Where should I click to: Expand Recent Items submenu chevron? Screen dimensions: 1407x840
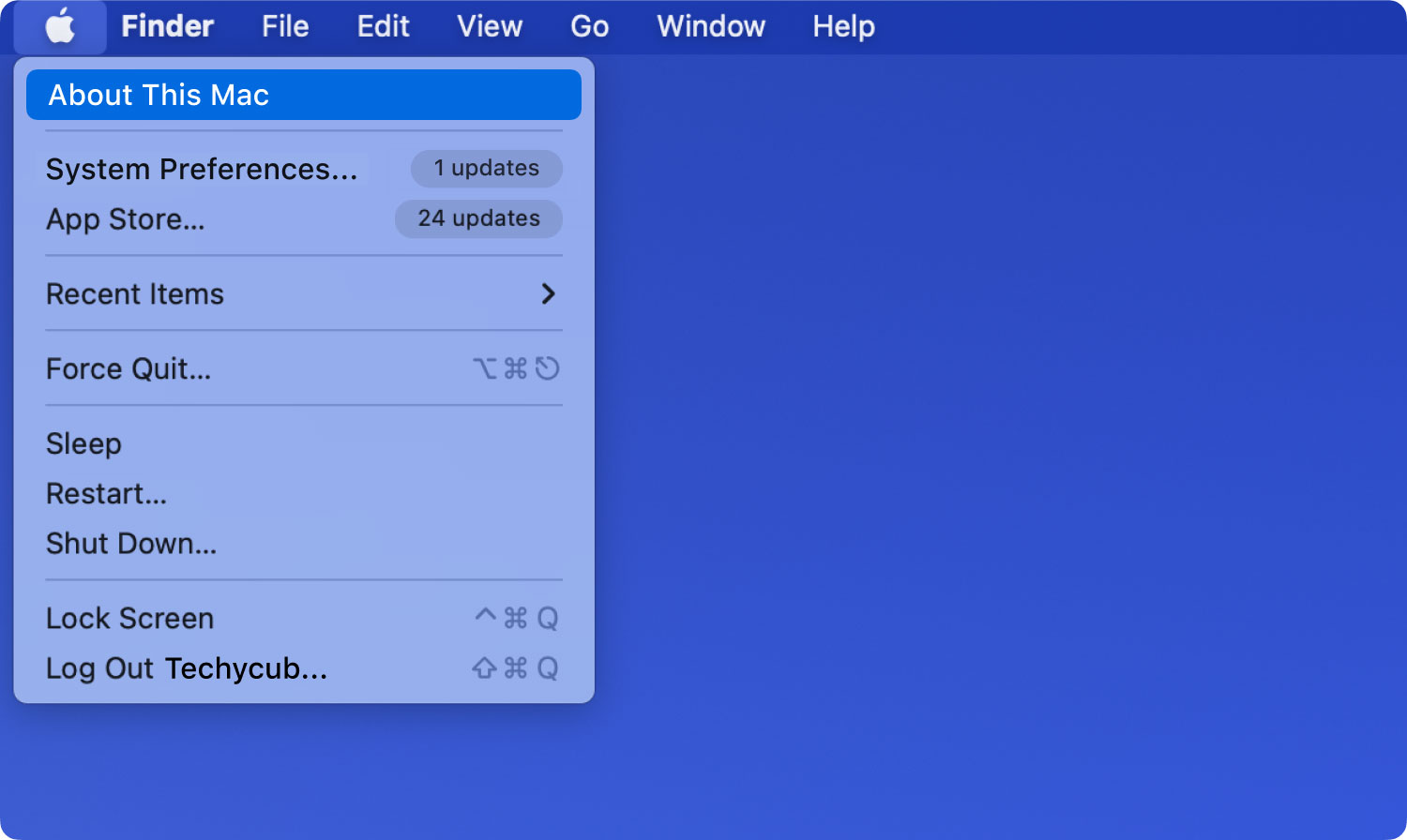pos(549,293)
